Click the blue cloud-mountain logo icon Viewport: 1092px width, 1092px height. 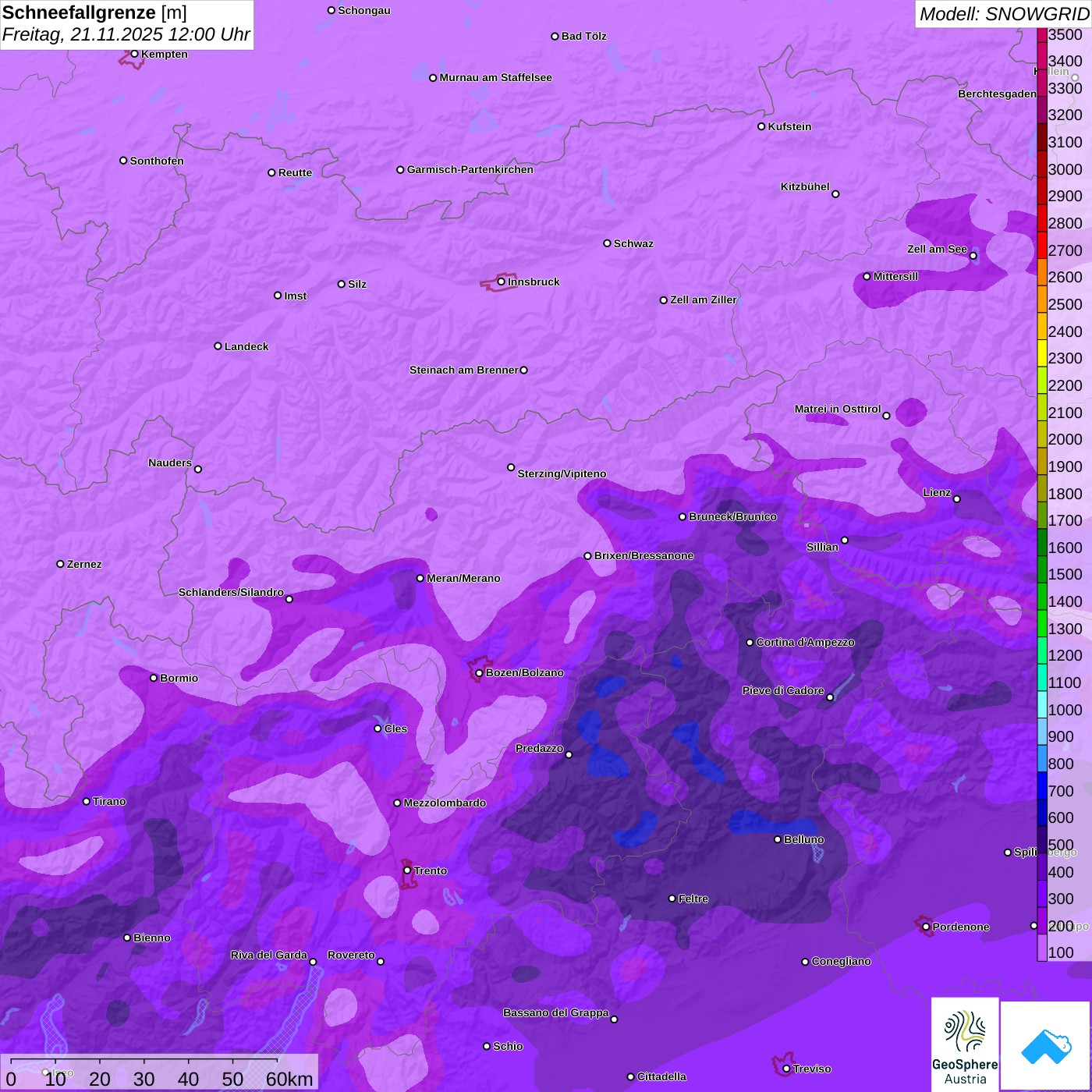tap(1045, 1046)
